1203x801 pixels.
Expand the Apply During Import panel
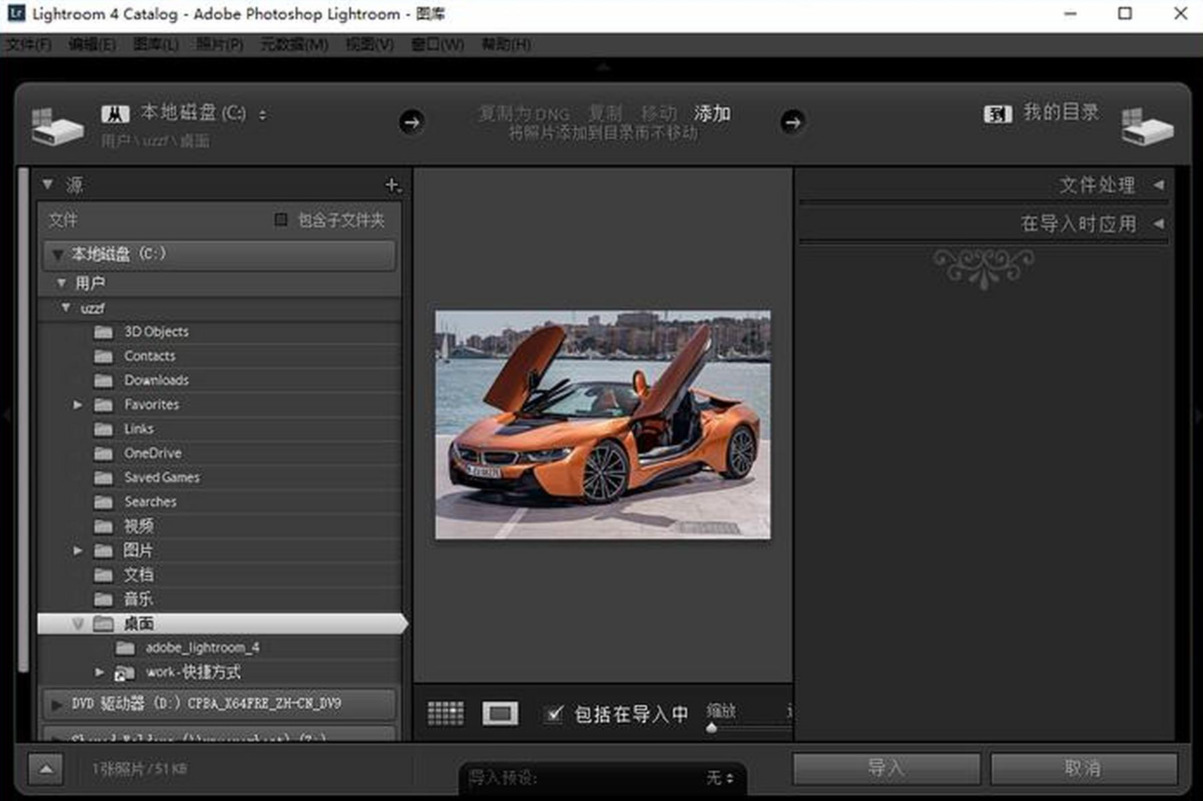coord(1158,224)
